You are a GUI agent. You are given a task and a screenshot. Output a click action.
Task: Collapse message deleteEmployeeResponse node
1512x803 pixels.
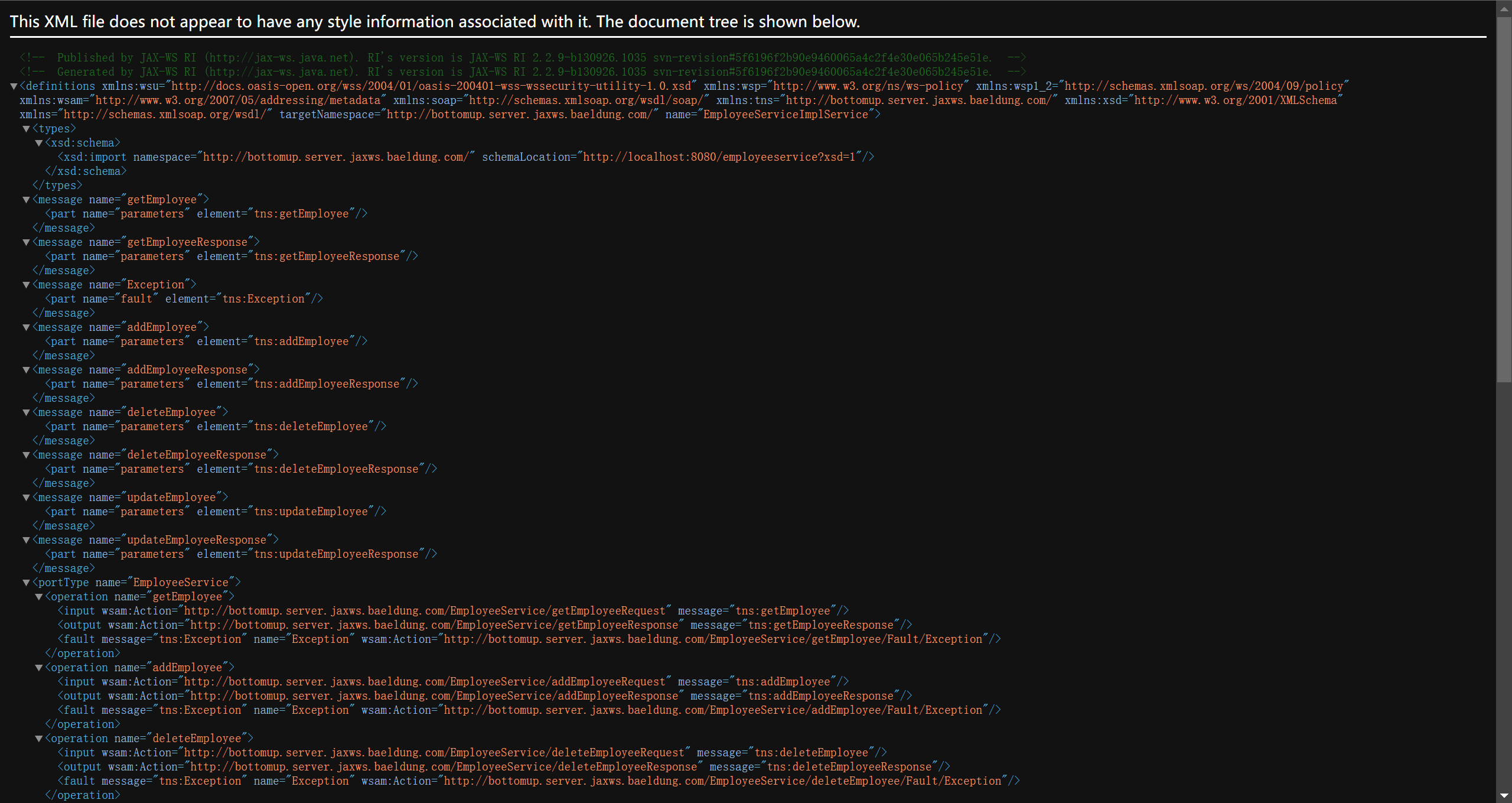26,455
